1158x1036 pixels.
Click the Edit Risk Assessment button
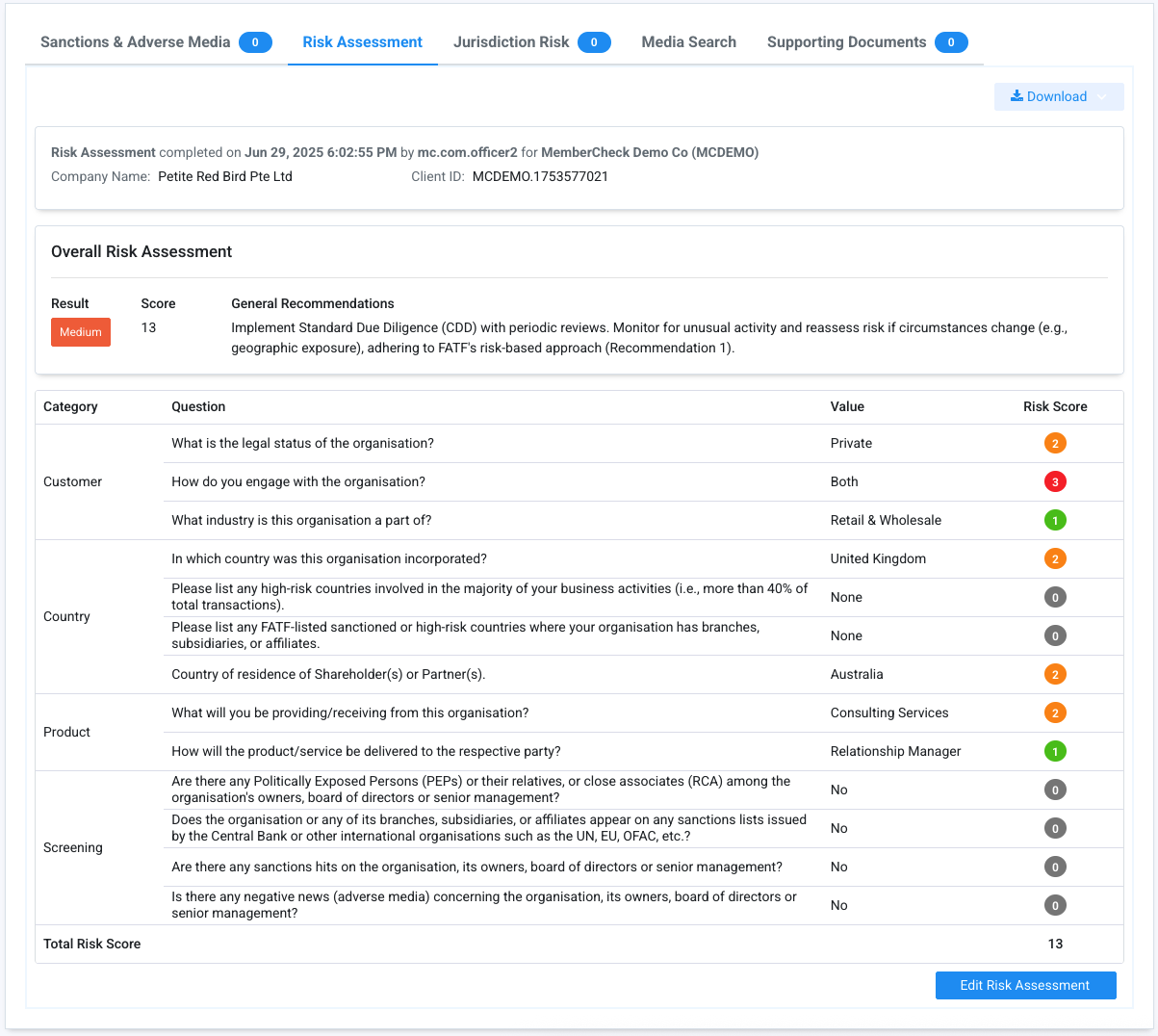pos(1025,985)
